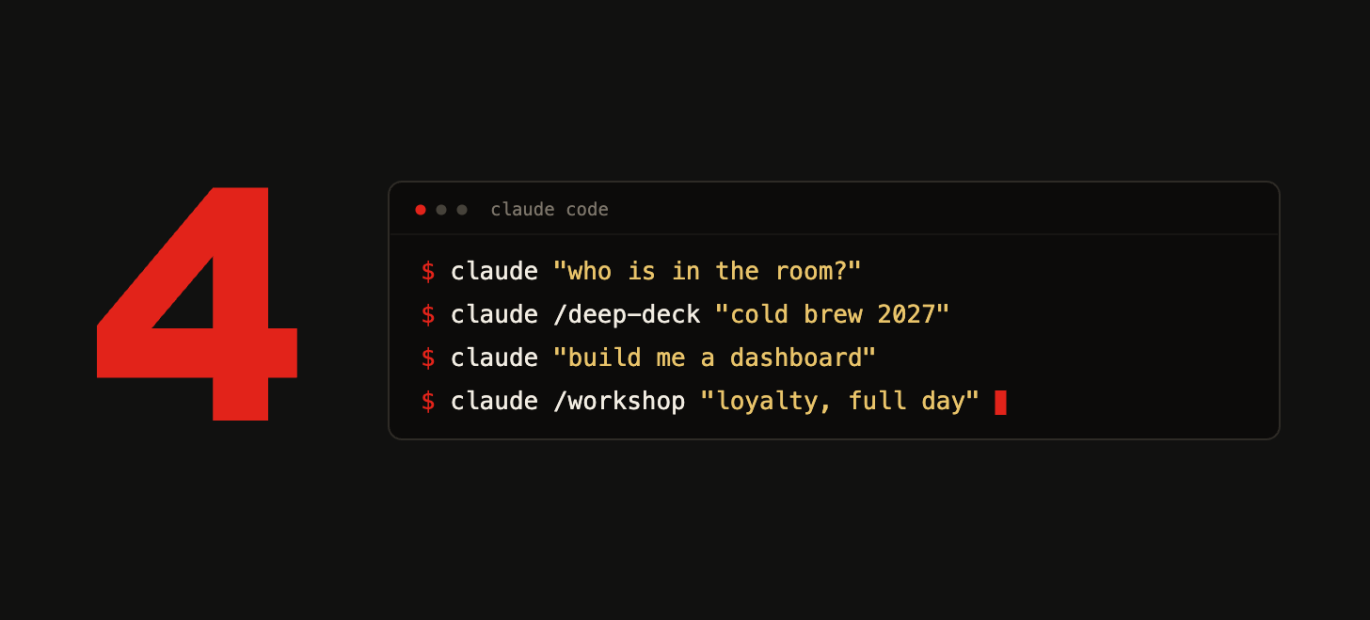Click the word claude on first line

[x=494, y=271]
